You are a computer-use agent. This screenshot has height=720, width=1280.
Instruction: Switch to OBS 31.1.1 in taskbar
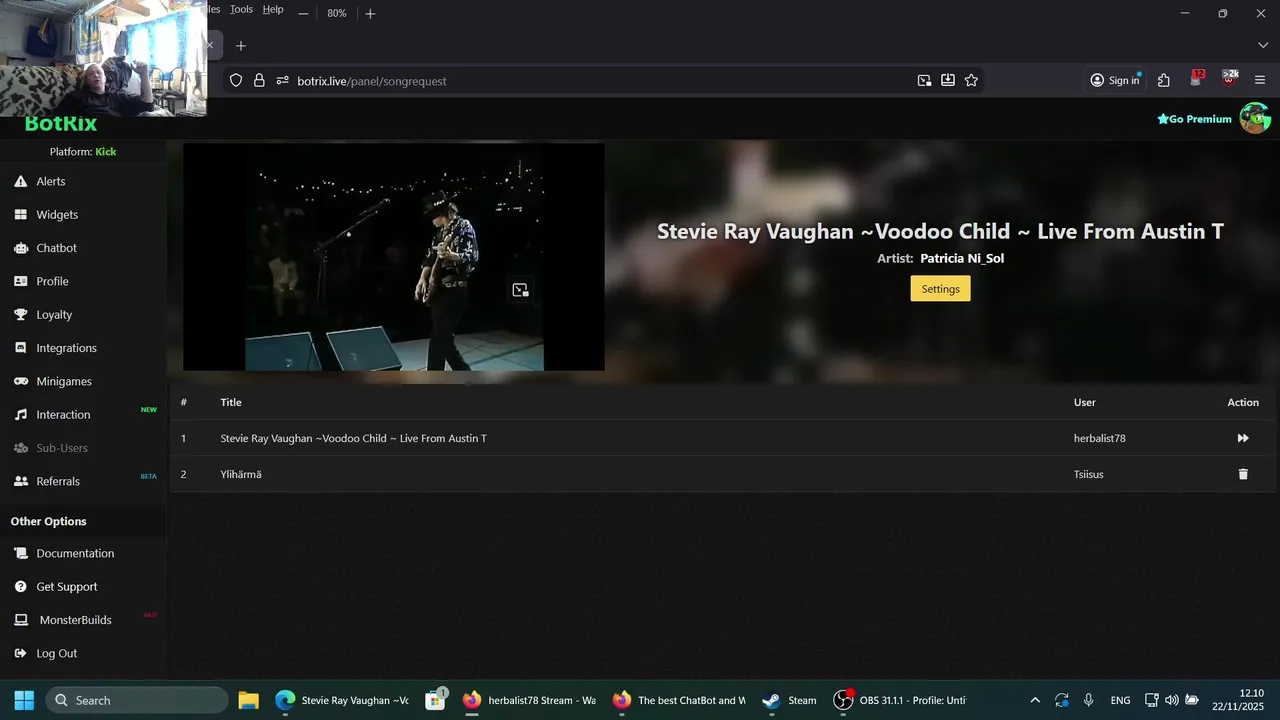tap(901, 700)
